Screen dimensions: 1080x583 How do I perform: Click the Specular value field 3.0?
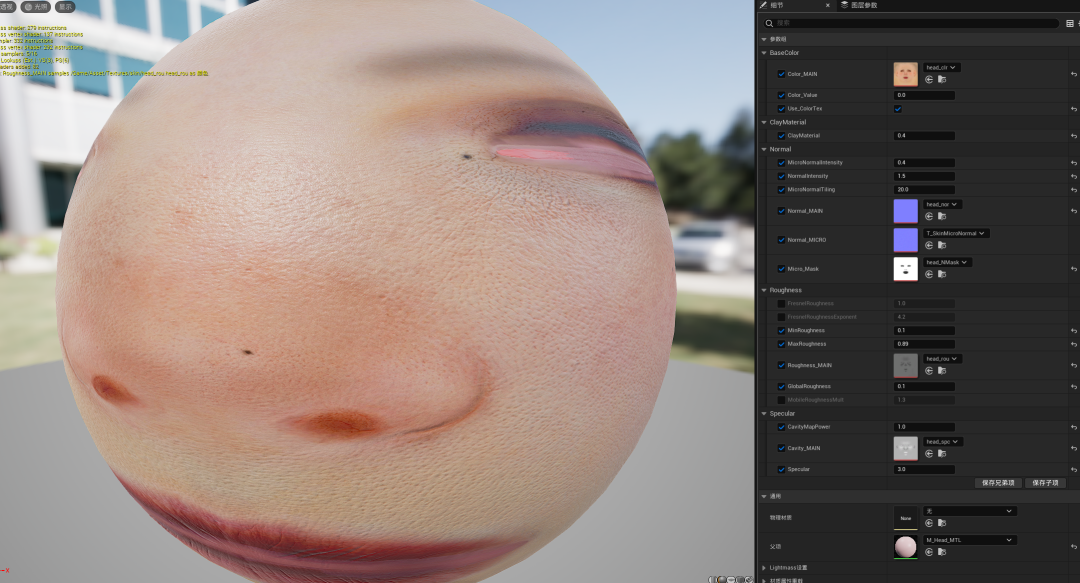(x=924, y=469)
